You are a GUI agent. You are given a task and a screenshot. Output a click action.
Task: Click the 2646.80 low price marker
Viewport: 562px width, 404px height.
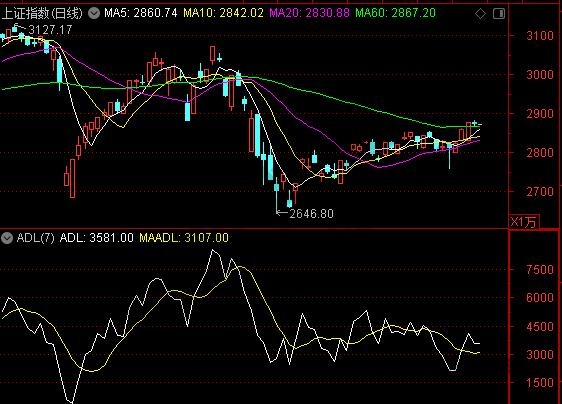click(x=311, y=214)
